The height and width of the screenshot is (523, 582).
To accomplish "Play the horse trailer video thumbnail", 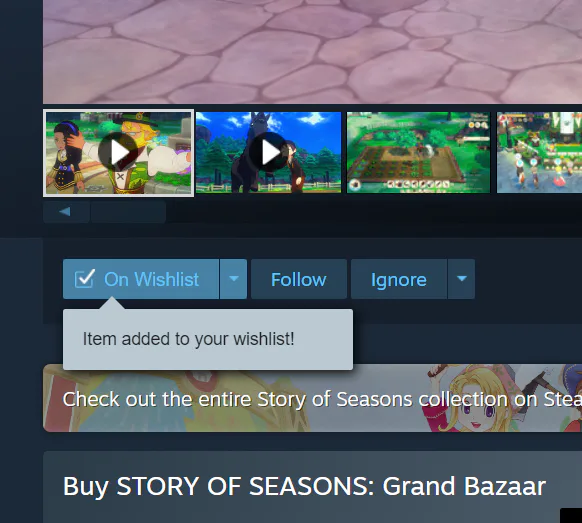I will [268, 152].
